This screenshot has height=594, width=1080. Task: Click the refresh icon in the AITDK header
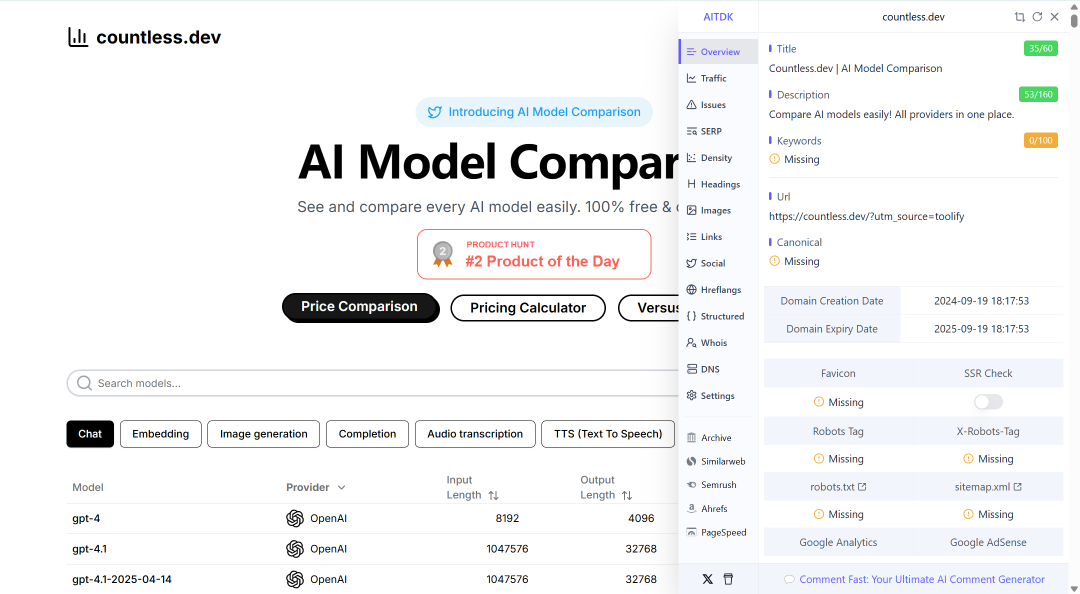click(1037, 17)
